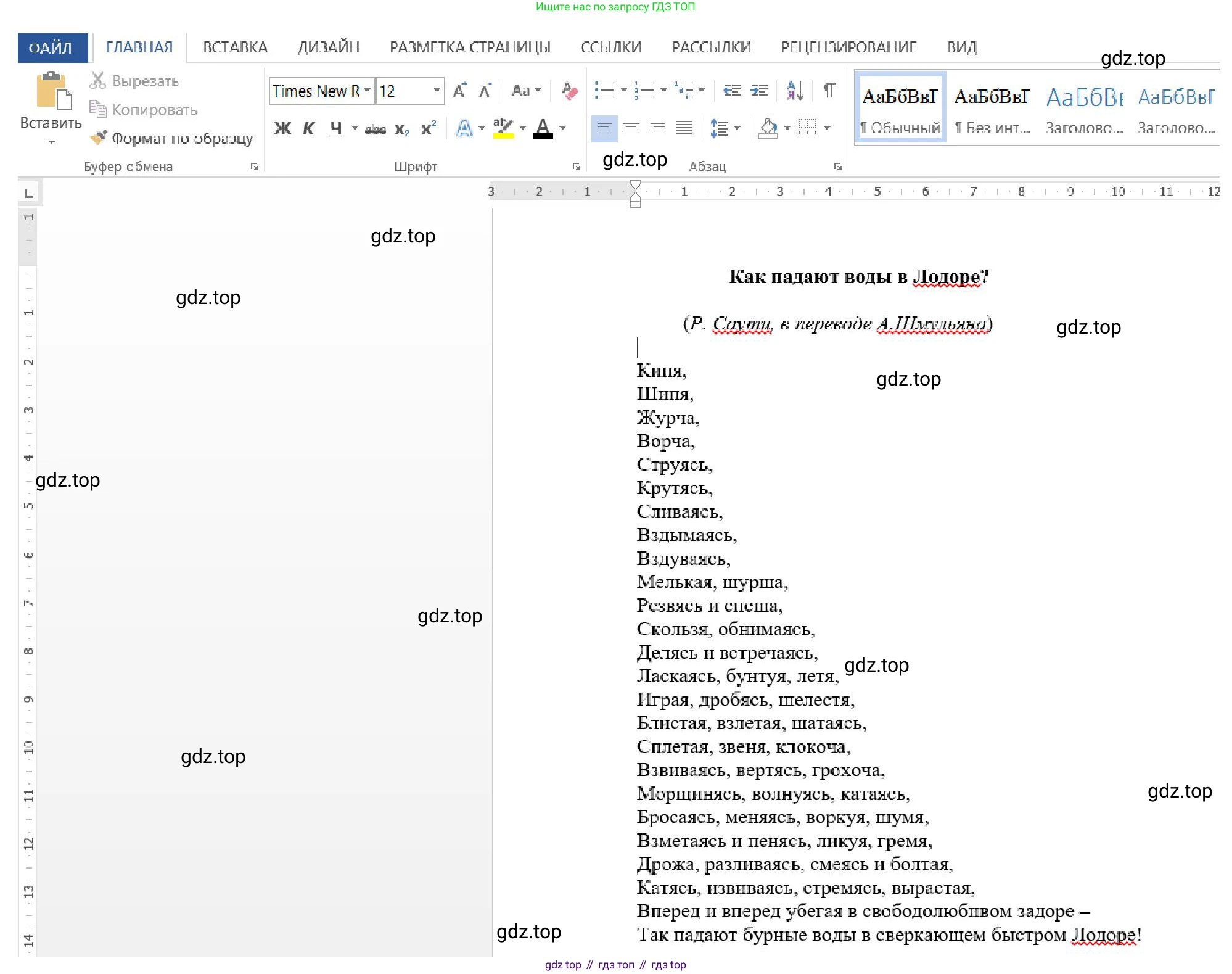Switch to the ДИЗАЙН tab
The height and width of the screenshot is (974, 1232).
tap(329, 47)
